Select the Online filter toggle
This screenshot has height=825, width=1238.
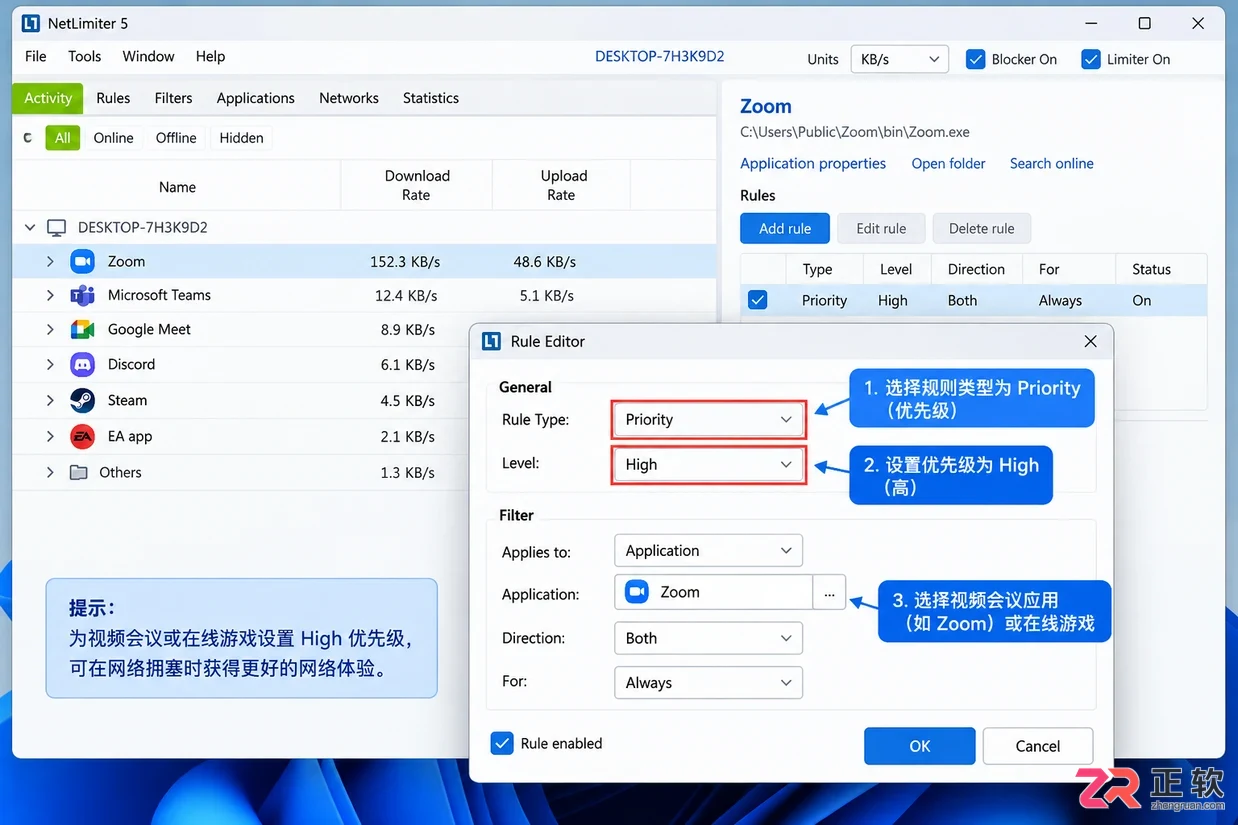[113, 138]
